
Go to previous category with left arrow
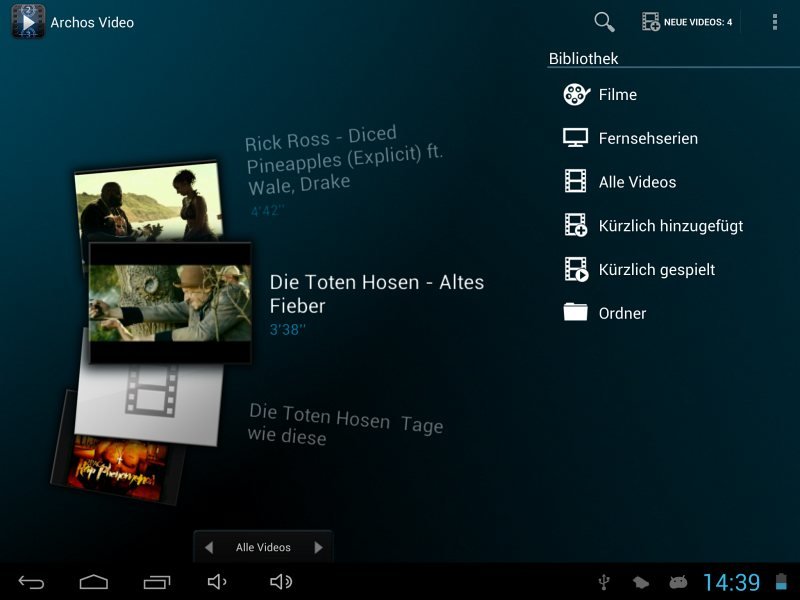(x=209, y=547)
